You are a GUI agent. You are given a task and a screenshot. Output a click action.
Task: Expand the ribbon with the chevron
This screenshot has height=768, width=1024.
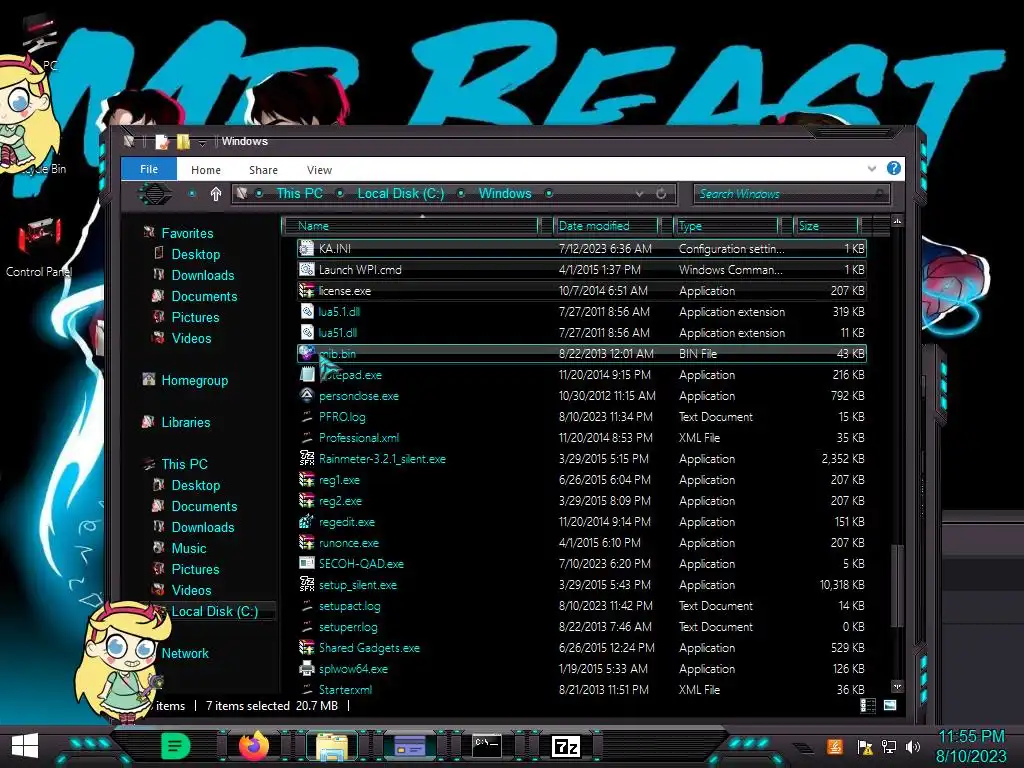872,168
